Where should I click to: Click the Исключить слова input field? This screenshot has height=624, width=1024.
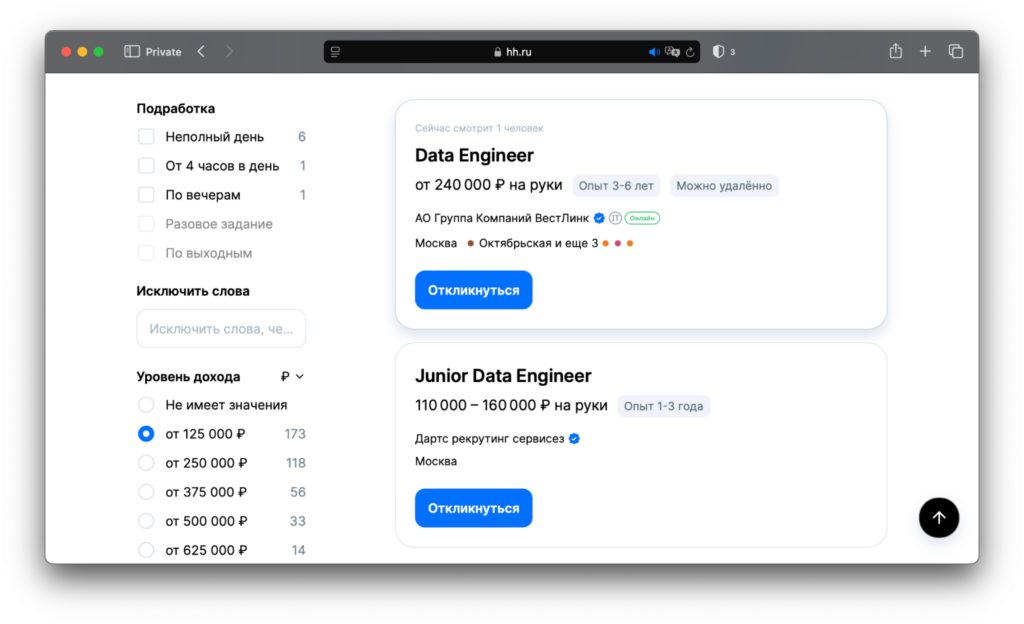pyautogui.click(x=221, y=328)
